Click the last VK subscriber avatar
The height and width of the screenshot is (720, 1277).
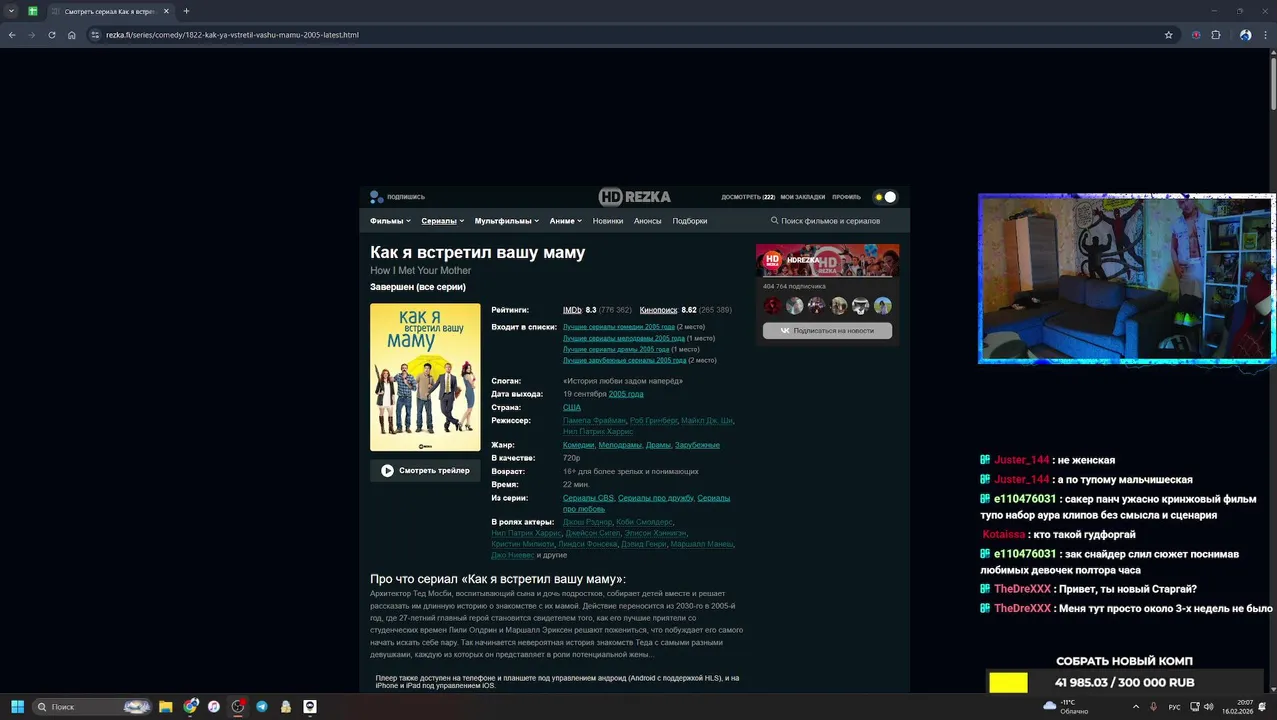[883, 306]
